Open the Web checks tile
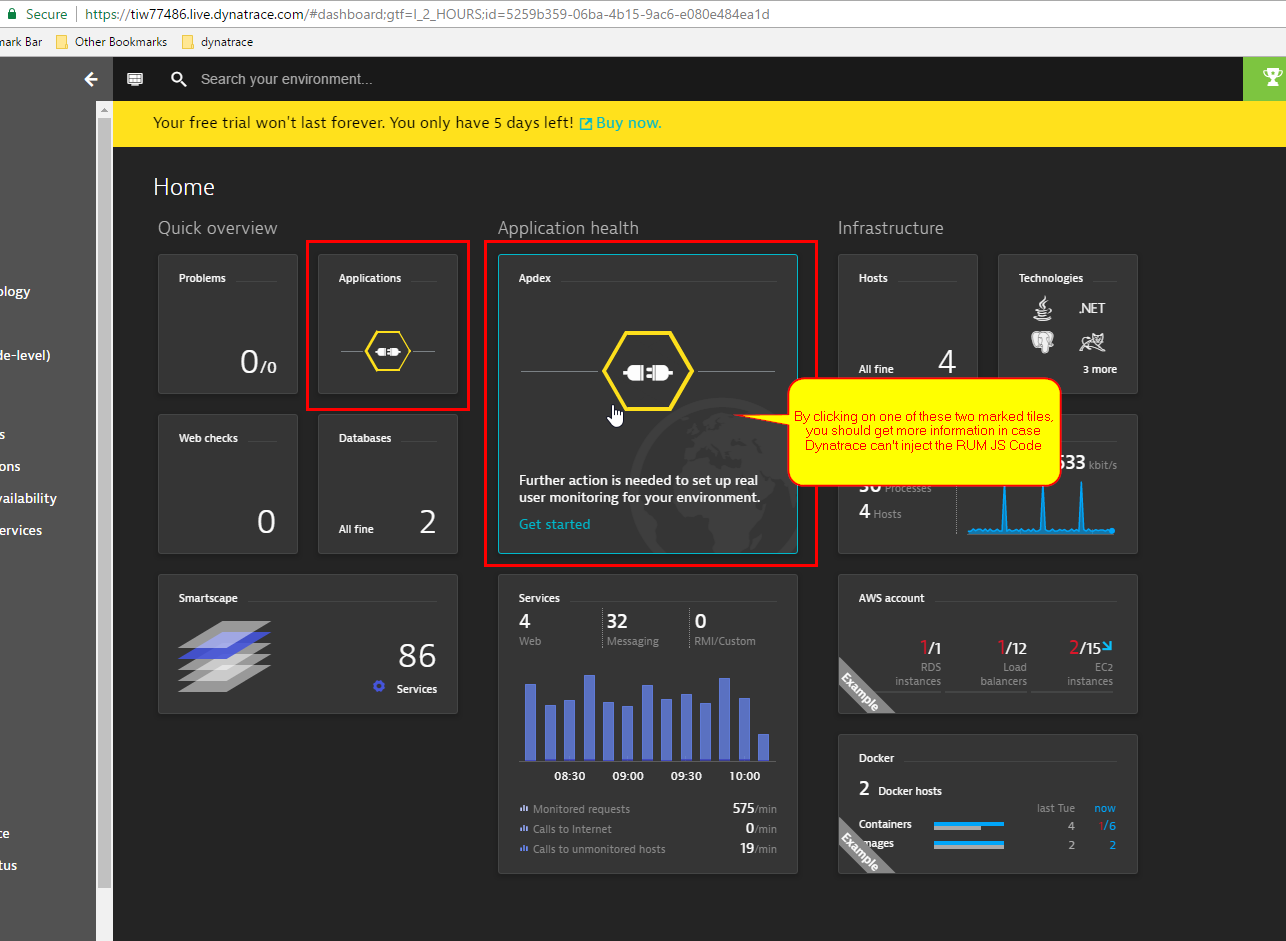The height and width of the screenshot is (941, 1286). [228, 484]
